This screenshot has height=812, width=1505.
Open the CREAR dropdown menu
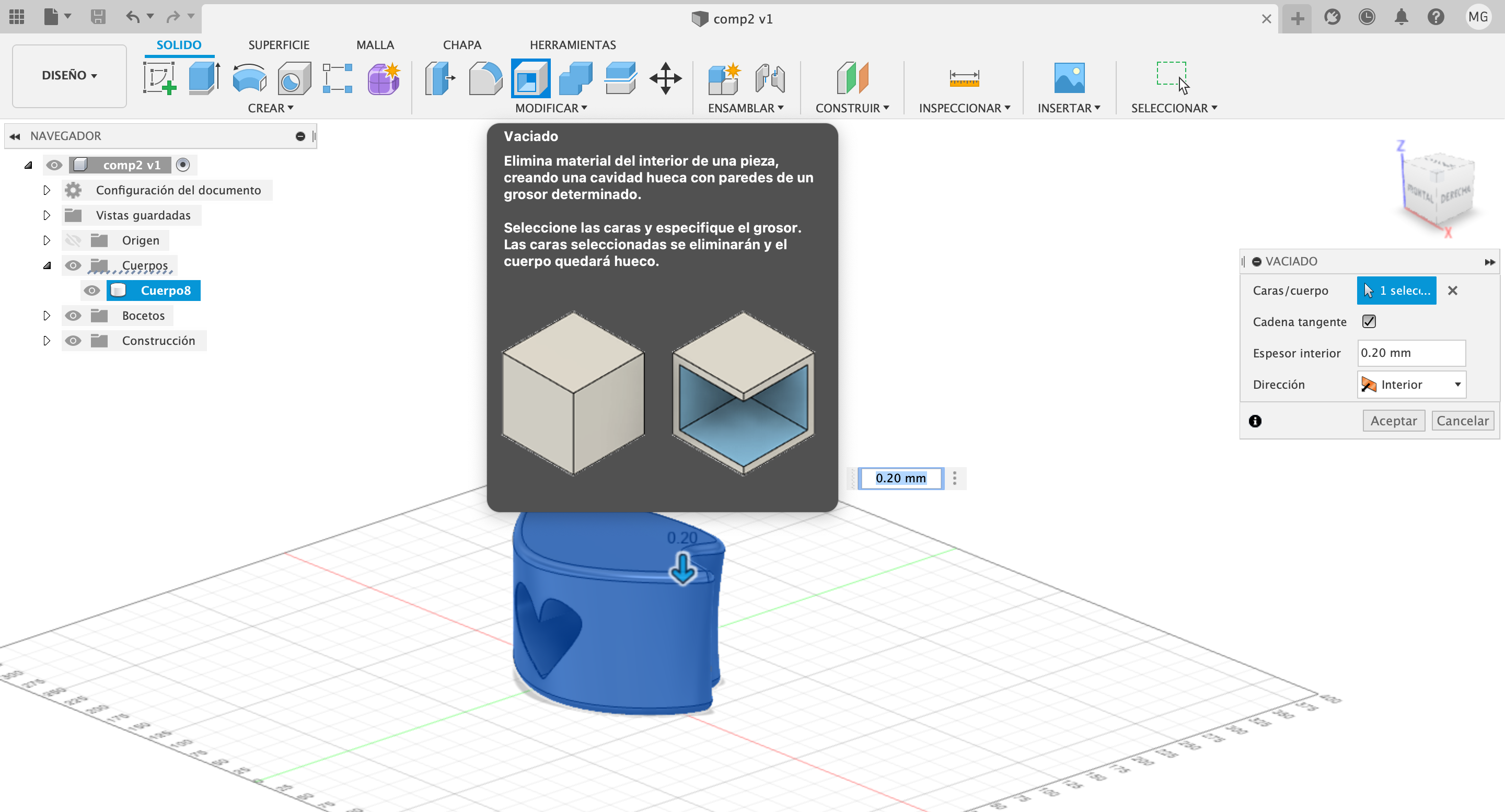[x=271, y=108]
